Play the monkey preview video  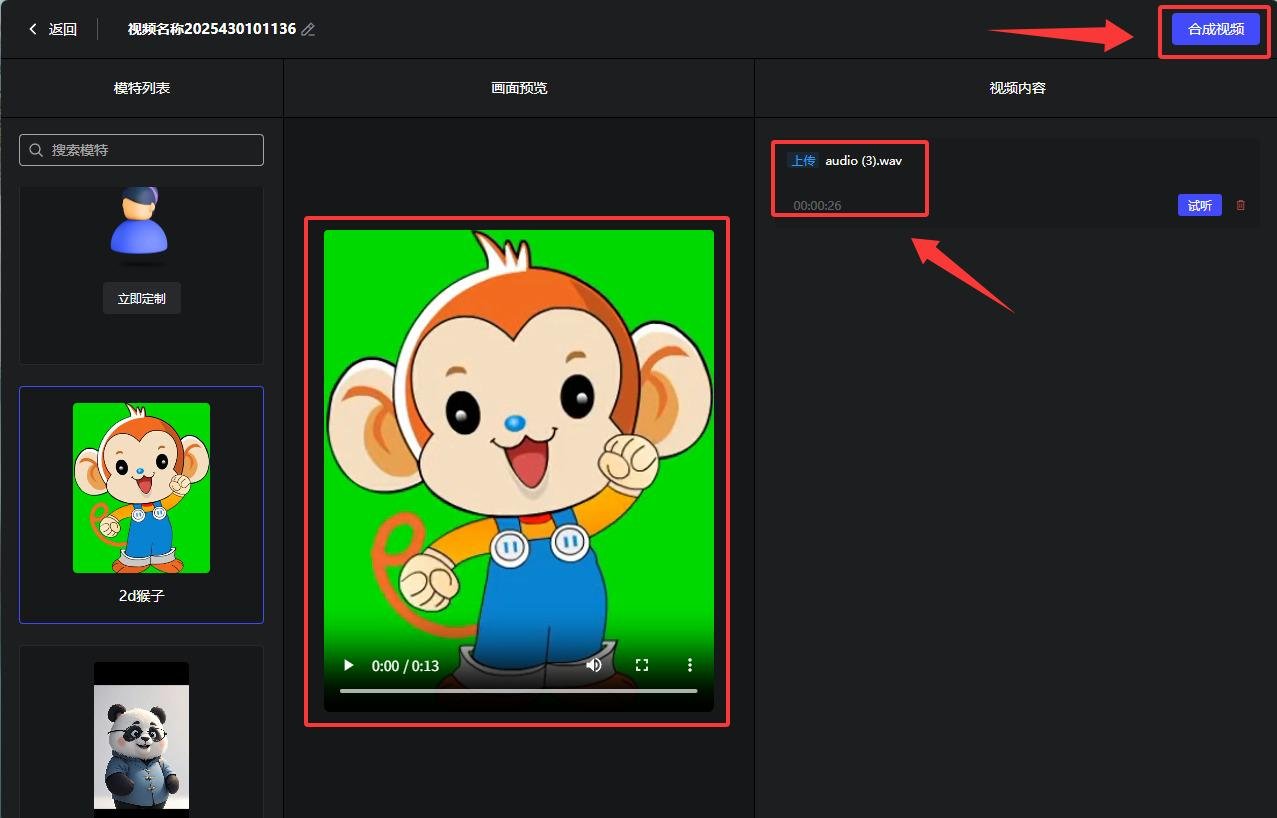pyautogui.click(x=348, y=665)
